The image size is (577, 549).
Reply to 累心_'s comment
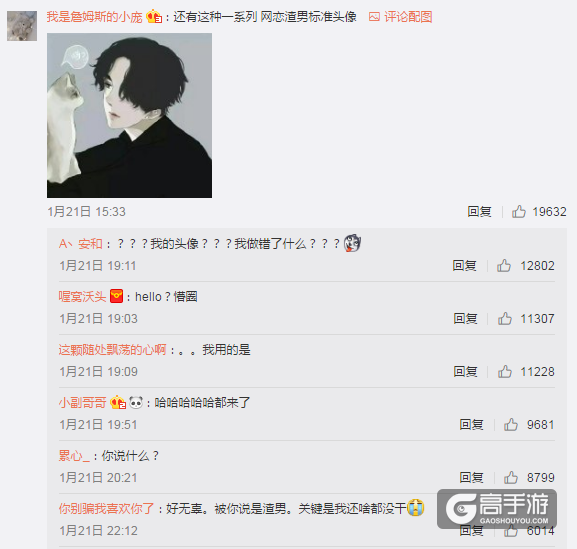pos(471,478)
